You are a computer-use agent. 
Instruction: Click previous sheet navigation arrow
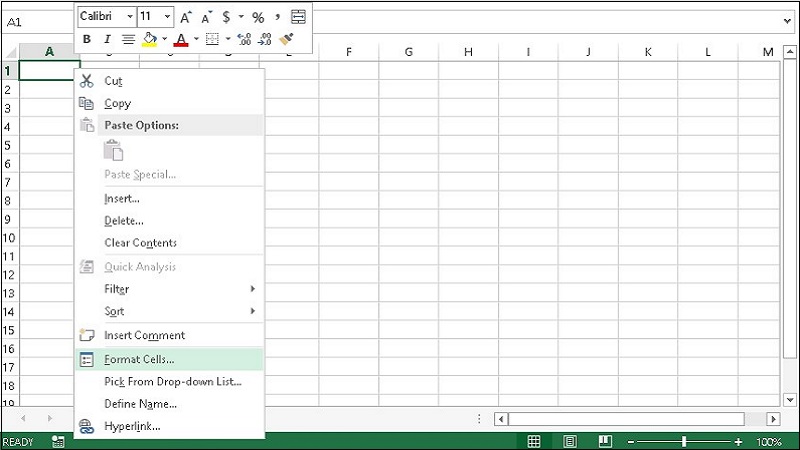tap(23, 418)
